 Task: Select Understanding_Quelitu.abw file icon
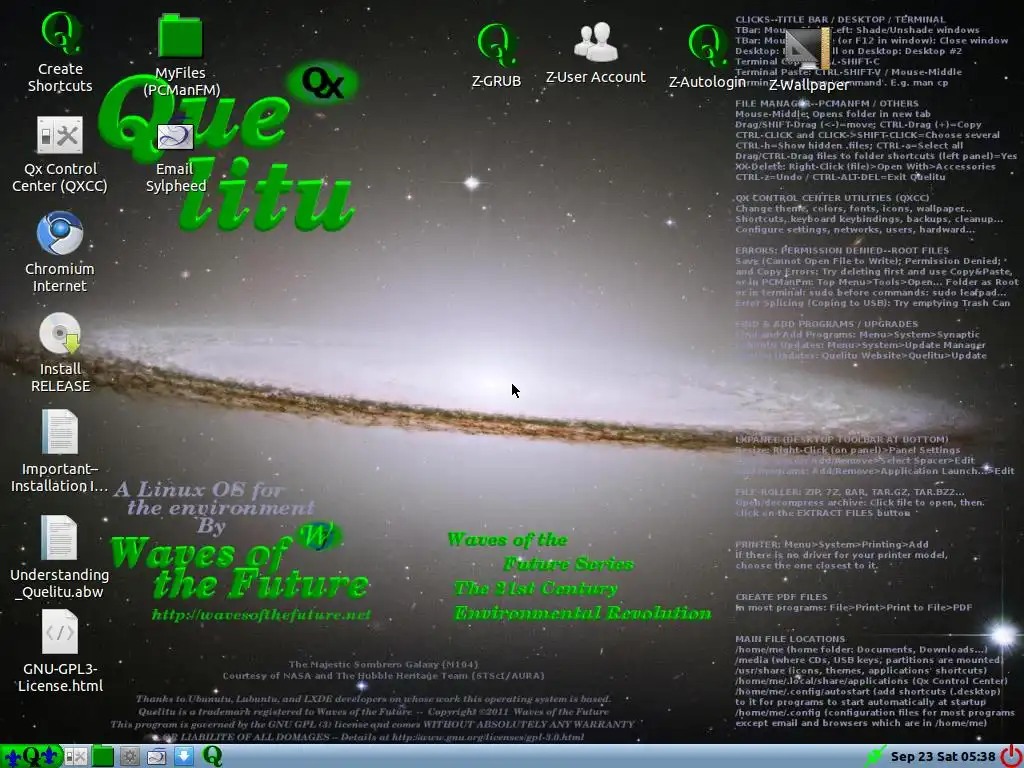pyautogui.click(x=59, y=537)
